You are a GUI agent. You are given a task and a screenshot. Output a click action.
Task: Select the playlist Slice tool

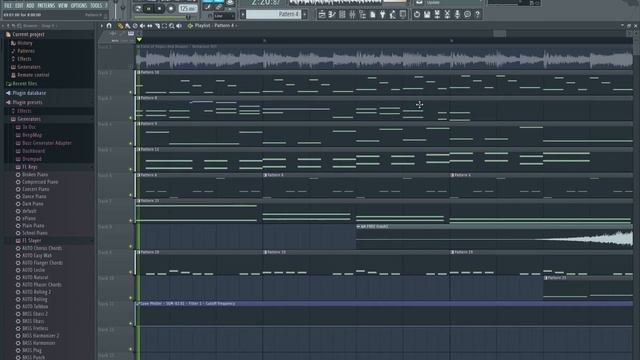157,26
